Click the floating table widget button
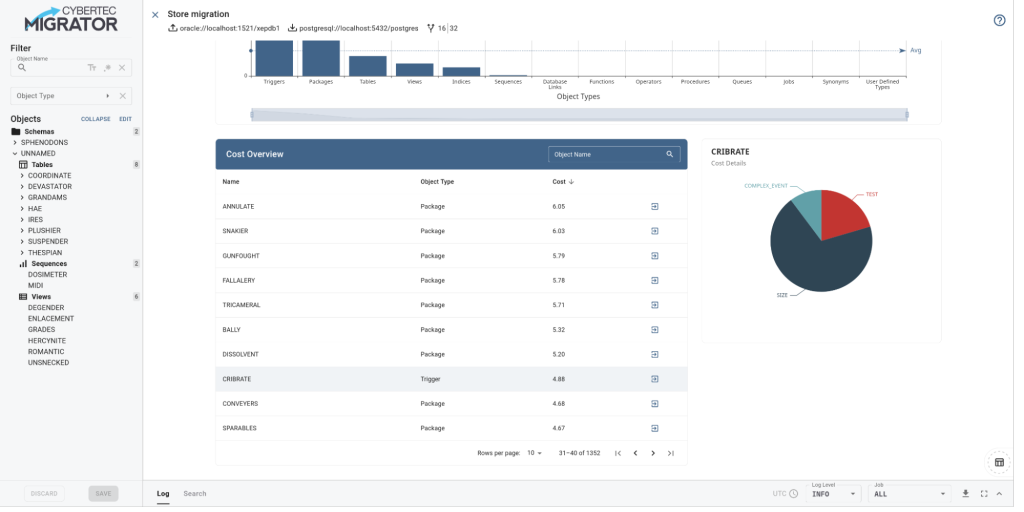 coord(997,462)
